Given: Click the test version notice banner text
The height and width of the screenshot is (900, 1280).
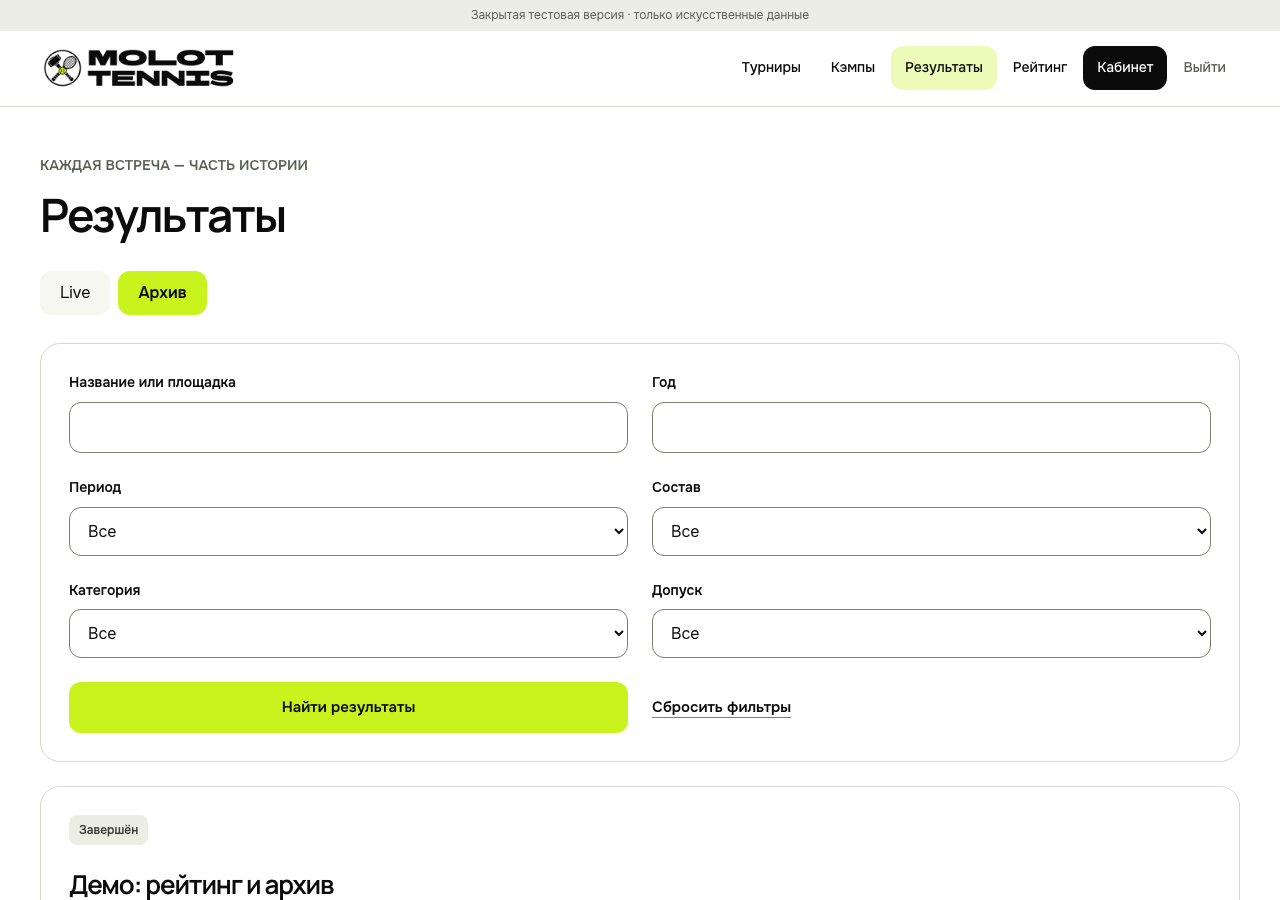Looking at the screenshot, I should tap(640, 15).
